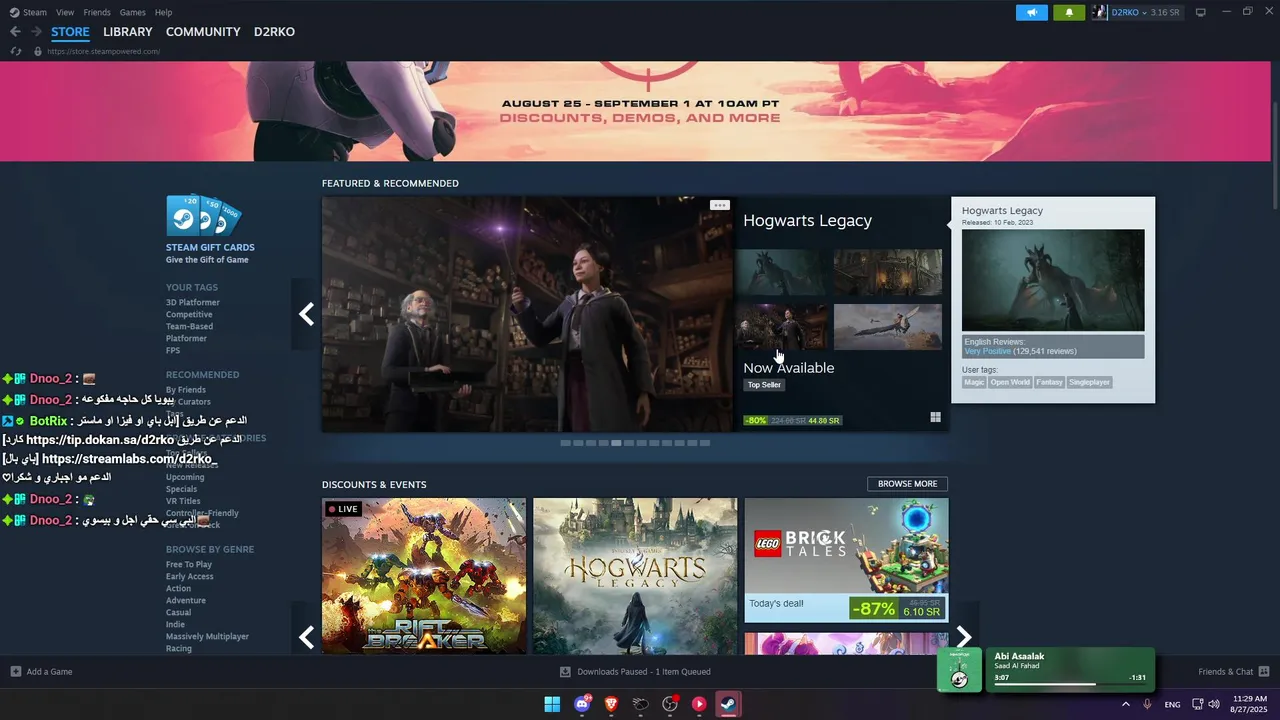Open OBS Studio from the taskbar
This screenshot has height=720, width=1280.
670,704
